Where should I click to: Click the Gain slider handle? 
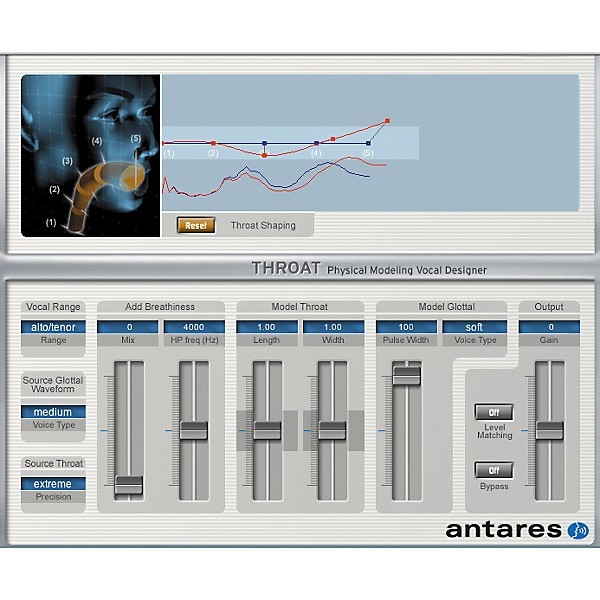click(549, 430)
